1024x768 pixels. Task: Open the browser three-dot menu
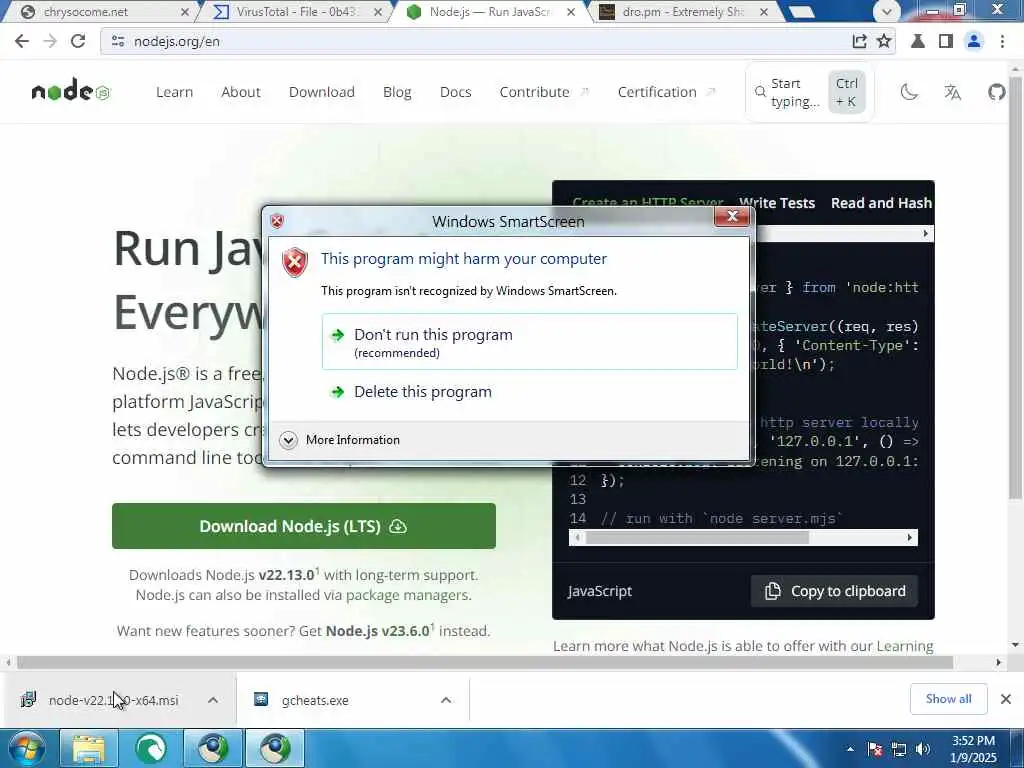(x=1002, y=41)
